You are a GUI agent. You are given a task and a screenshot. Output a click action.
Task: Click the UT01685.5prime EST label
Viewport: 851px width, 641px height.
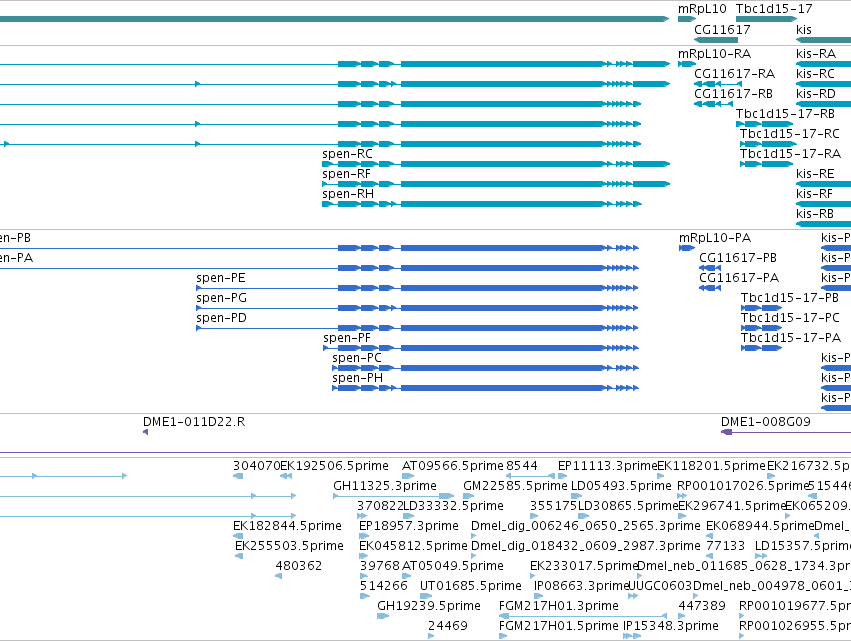click(x=471, y=586)
